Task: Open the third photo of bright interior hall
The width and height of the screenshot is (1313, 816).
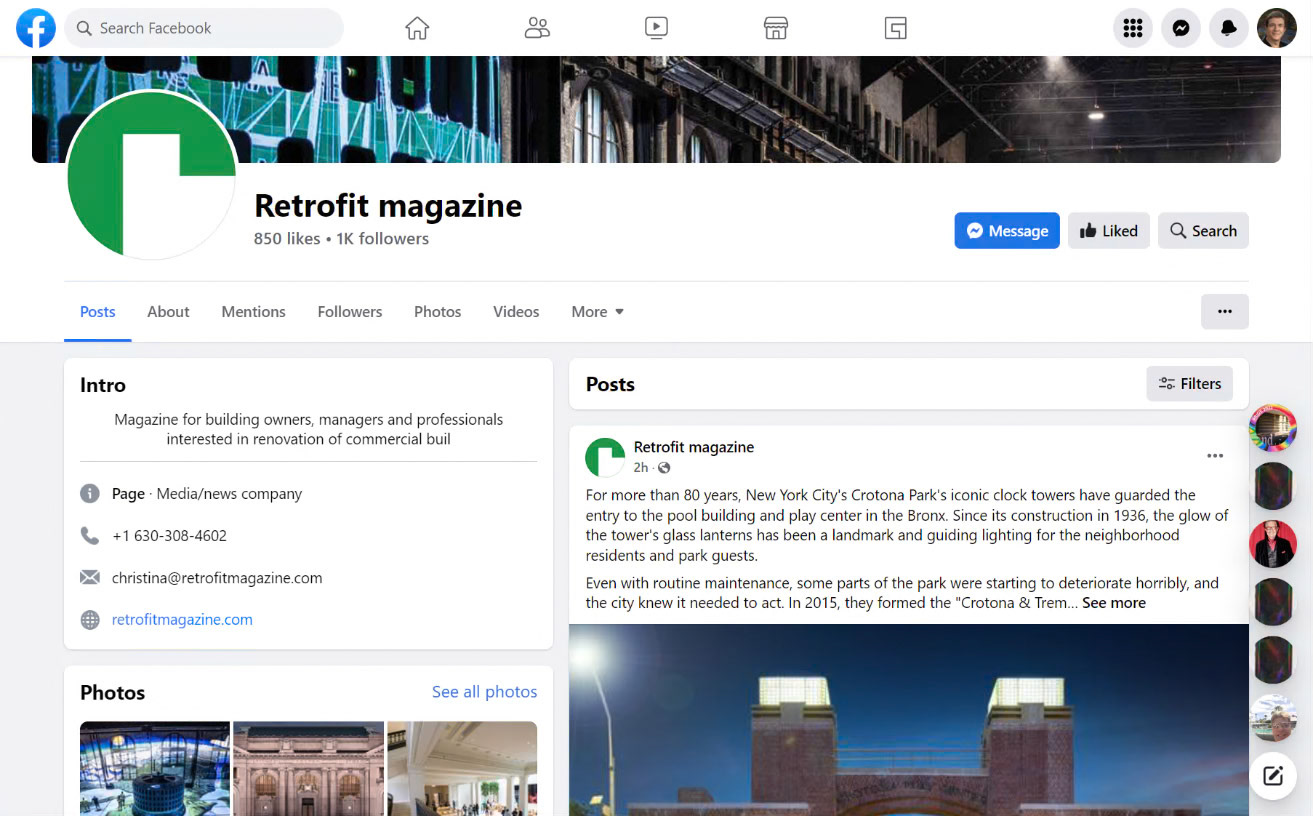Action: (462, 769)
